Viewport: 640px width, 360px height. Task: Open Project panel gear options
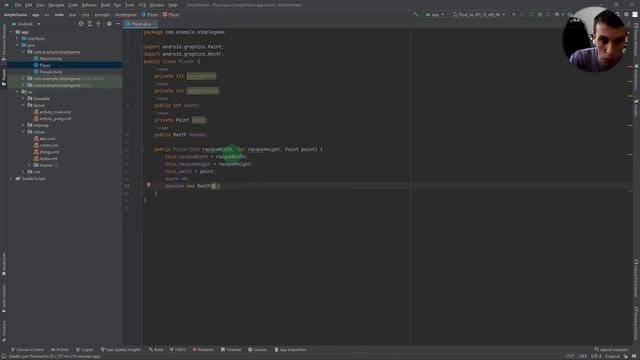pos(109,24)
